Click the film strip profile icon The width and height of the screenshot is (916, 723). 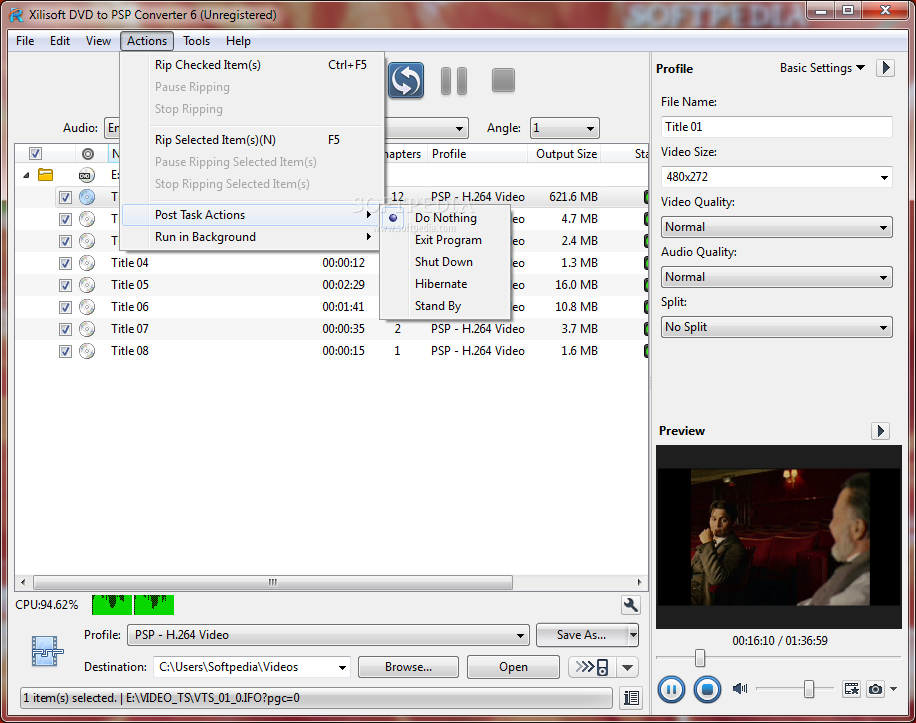coord(47,651)
